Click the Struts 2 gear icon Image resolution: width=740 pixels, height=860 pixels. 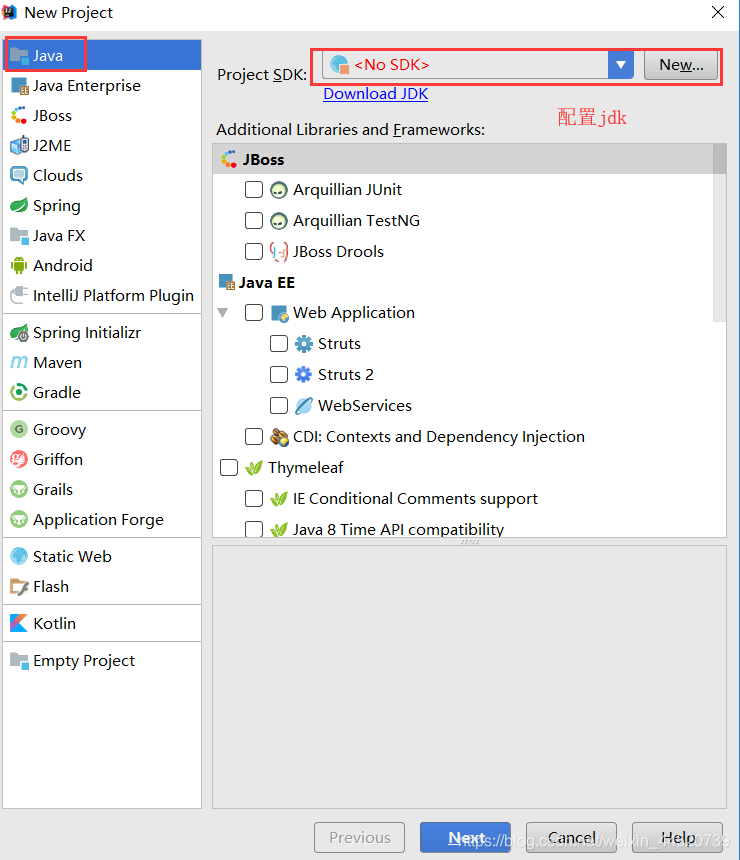[x=303, y=375]
